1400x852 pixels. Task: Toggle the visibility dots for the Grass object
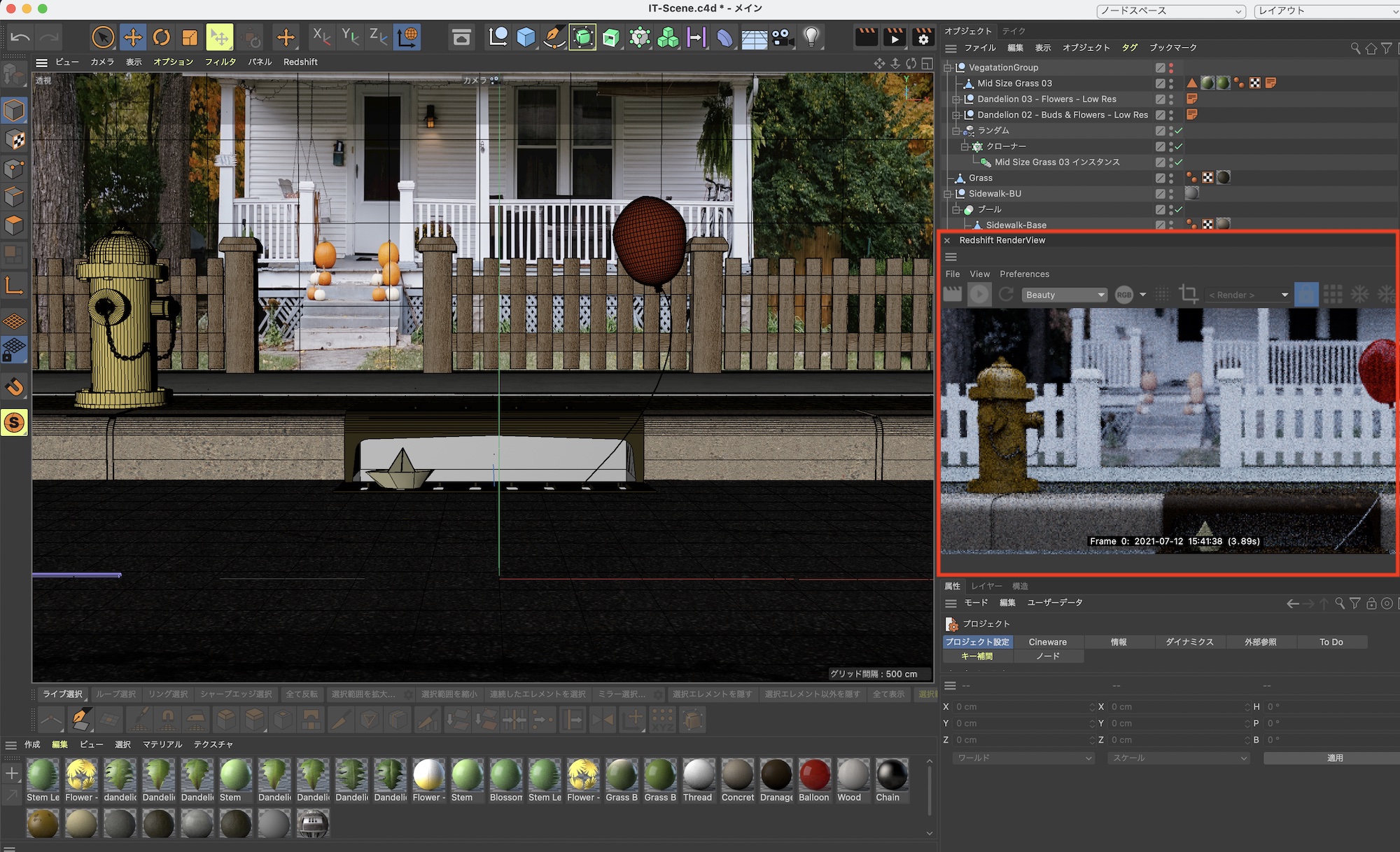pyautogui.click(x=1171, y=178)
